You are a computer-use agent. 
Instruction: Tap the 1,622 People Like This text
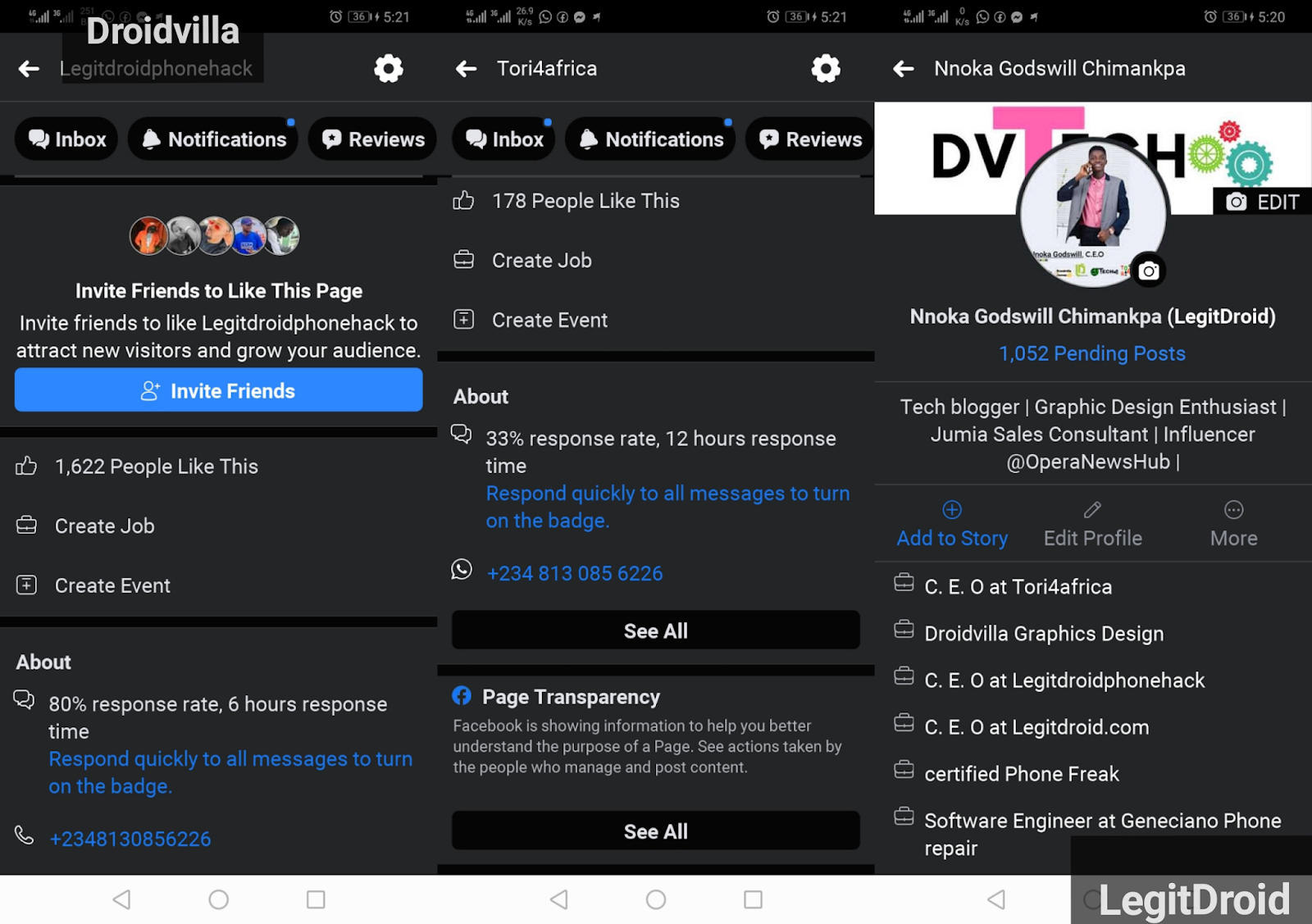(157, 467)
